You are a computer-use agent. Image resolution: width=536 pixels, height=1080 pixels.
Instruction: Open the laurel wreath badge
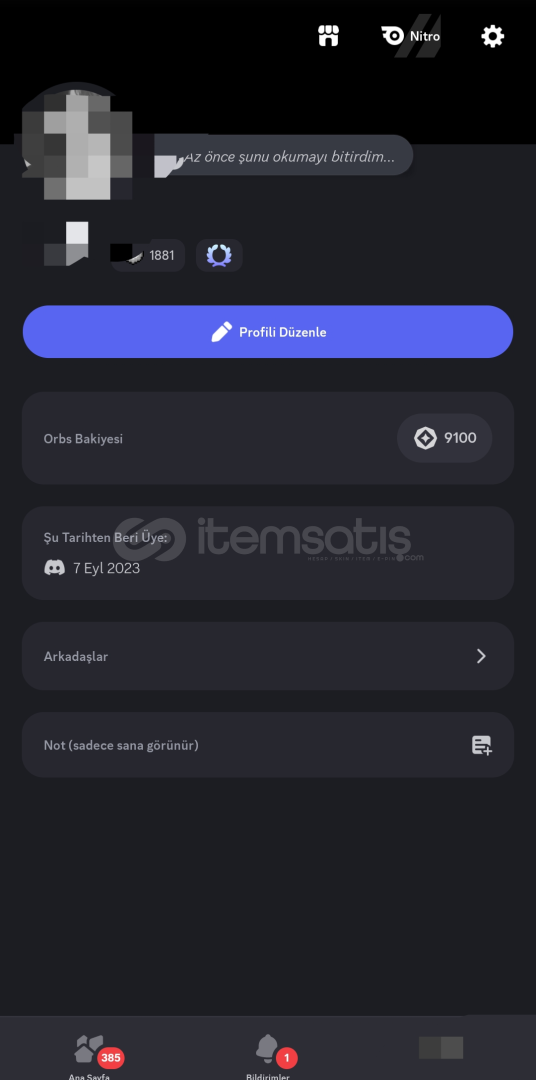point(219,256)
